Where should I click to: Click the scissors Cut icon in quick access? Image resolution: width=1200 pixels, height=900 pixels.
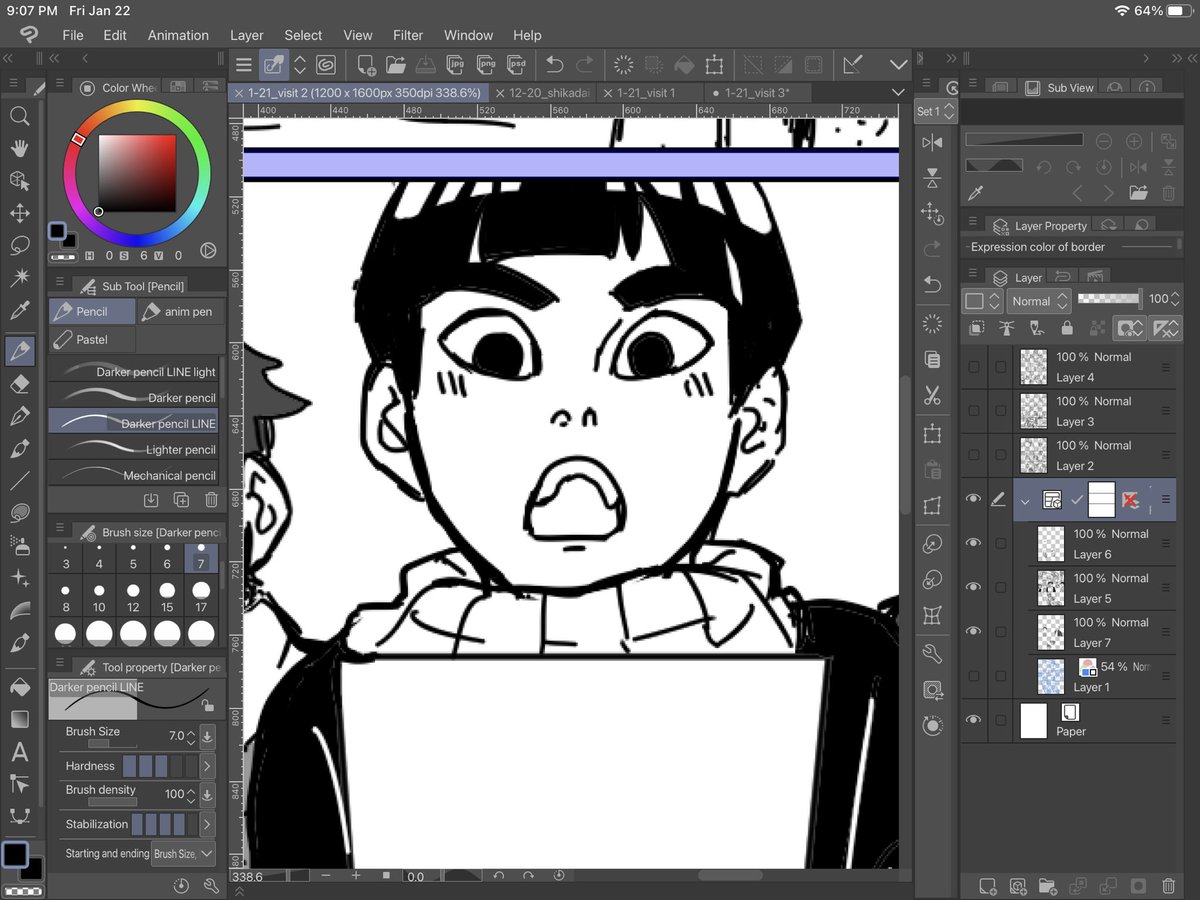click(932, 396)
